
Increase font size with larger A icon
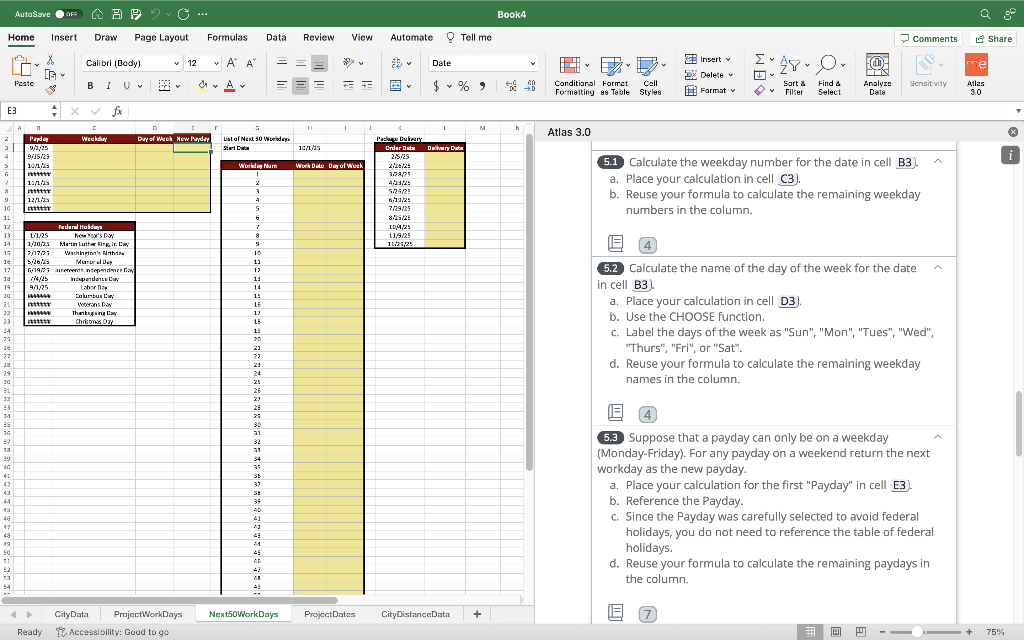pos(231,63)
